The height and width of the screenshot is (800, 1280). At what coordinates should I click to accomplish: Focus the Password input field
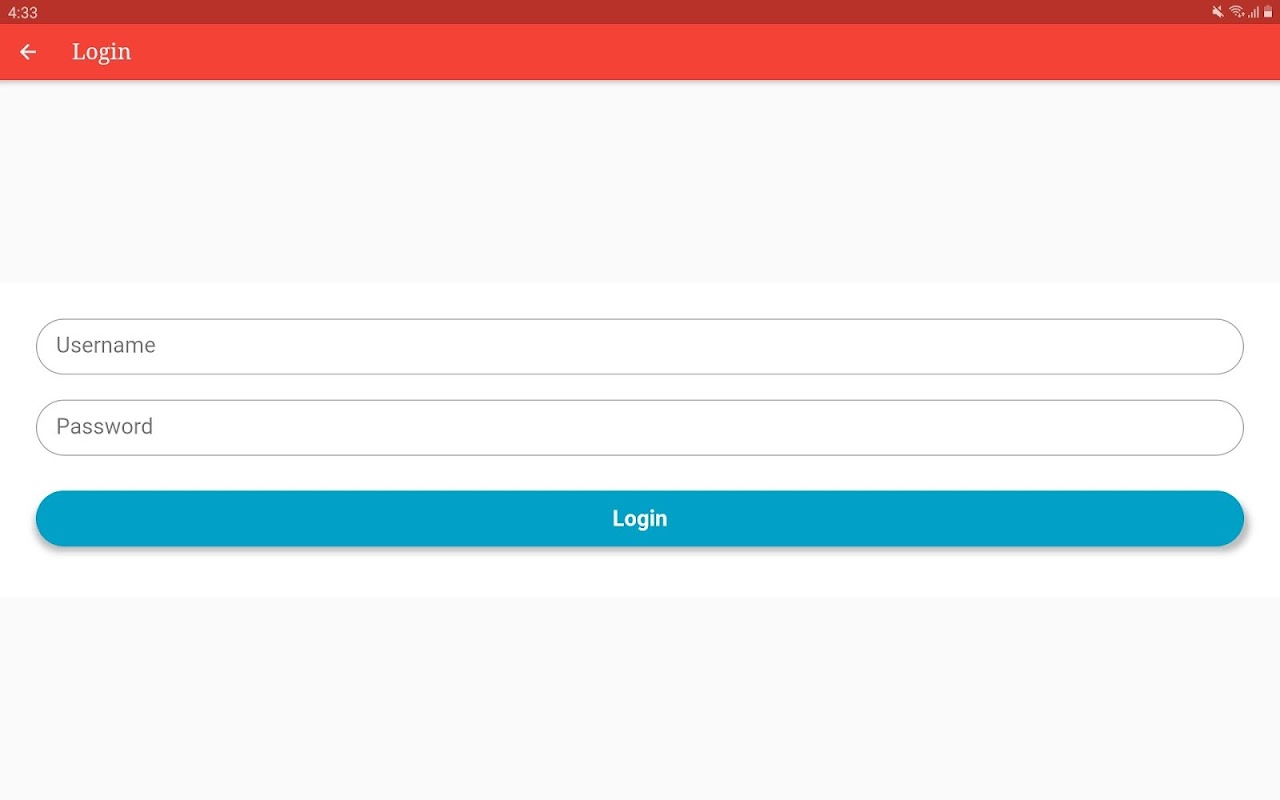pos(640,428)
